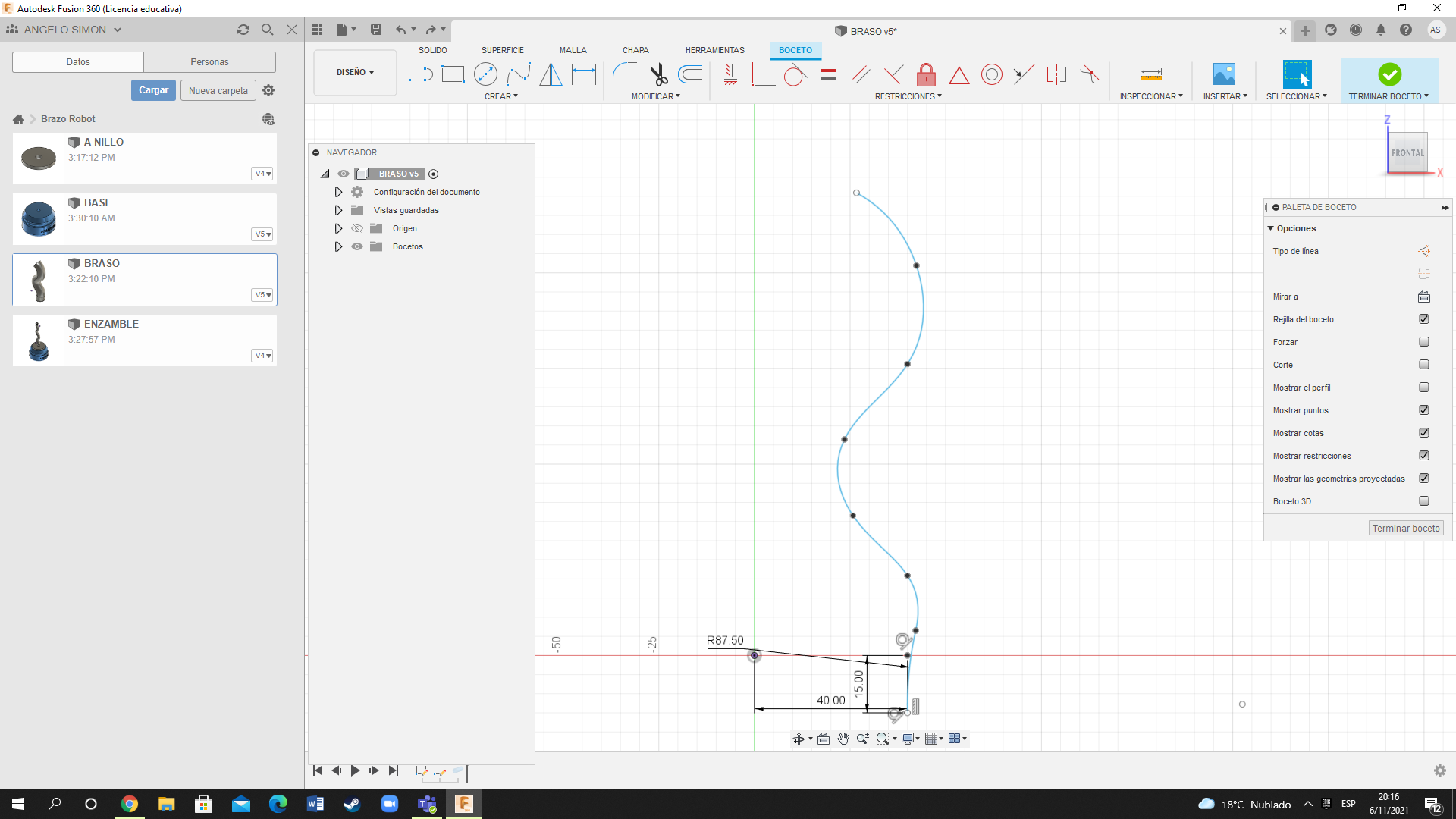
Task: Apply Midpoint triangle constraint
Action: [x=959, y=75]
